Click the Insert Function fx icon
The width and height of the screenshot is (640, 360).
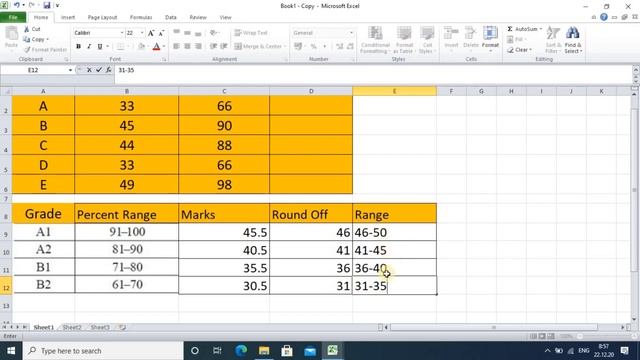109,70
